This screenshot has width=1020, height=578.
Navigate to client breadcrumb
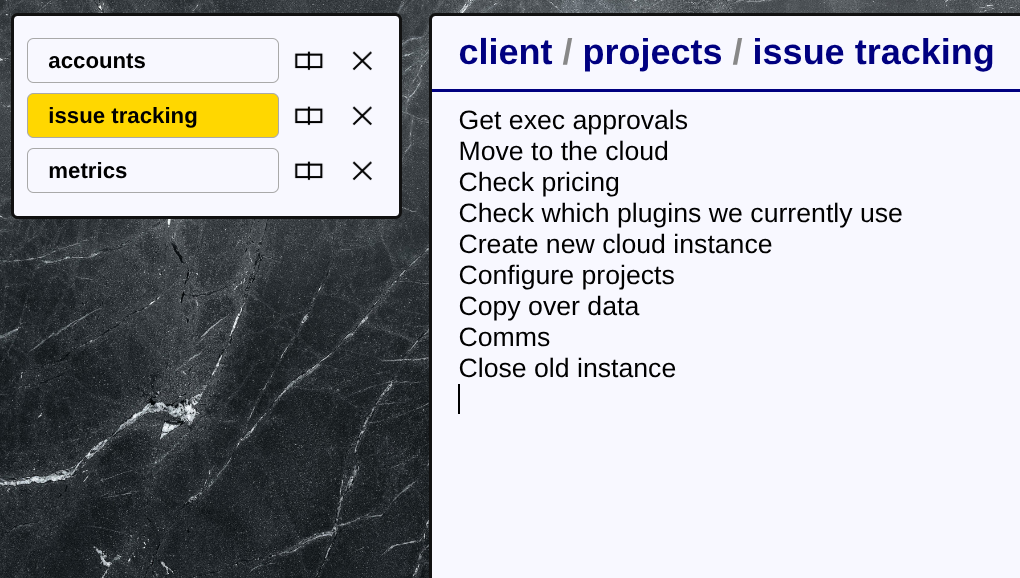click(x=505, y=52)
